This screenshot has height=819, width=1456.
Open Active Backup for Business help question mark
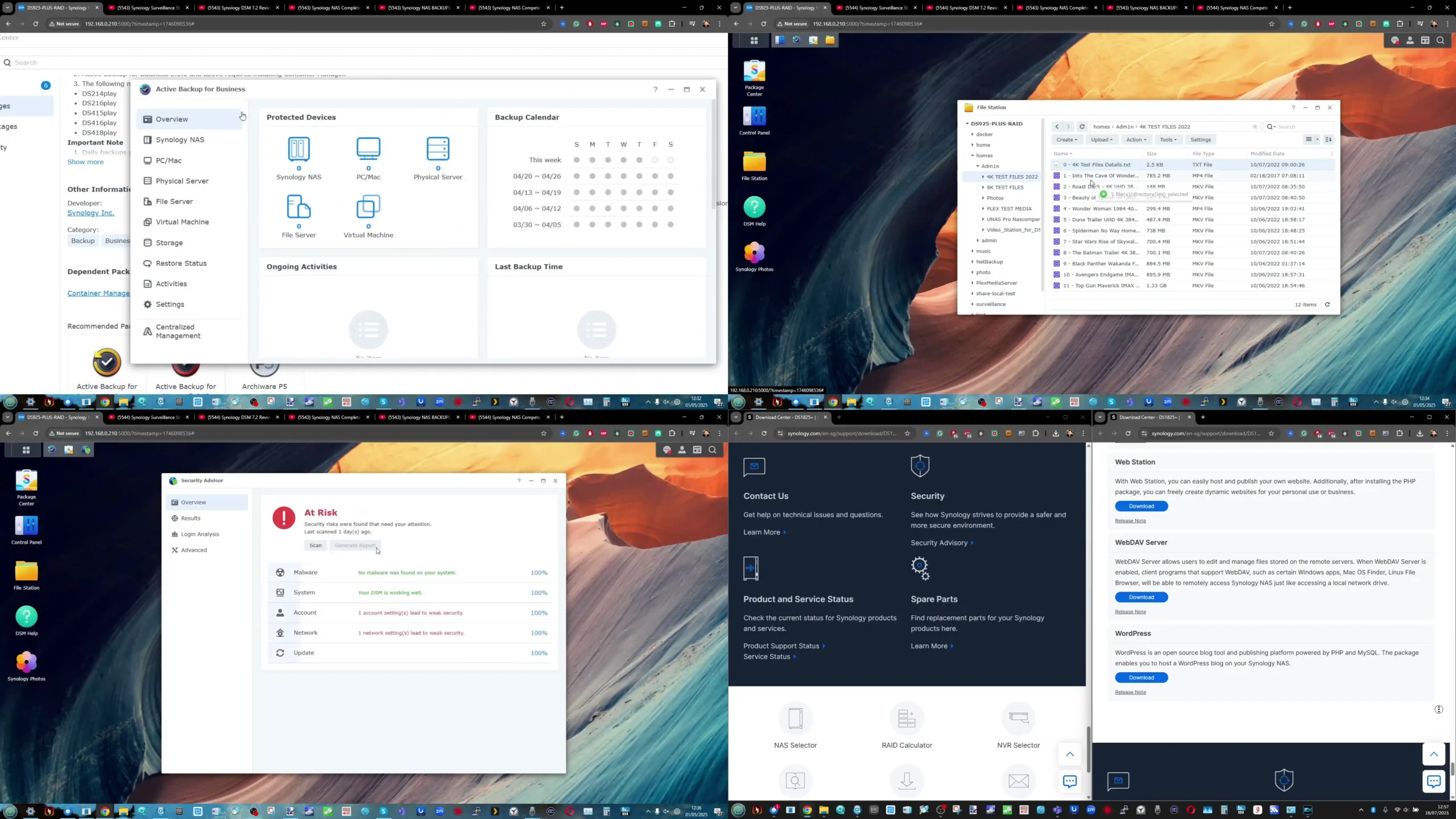click(x=655, y=89)
